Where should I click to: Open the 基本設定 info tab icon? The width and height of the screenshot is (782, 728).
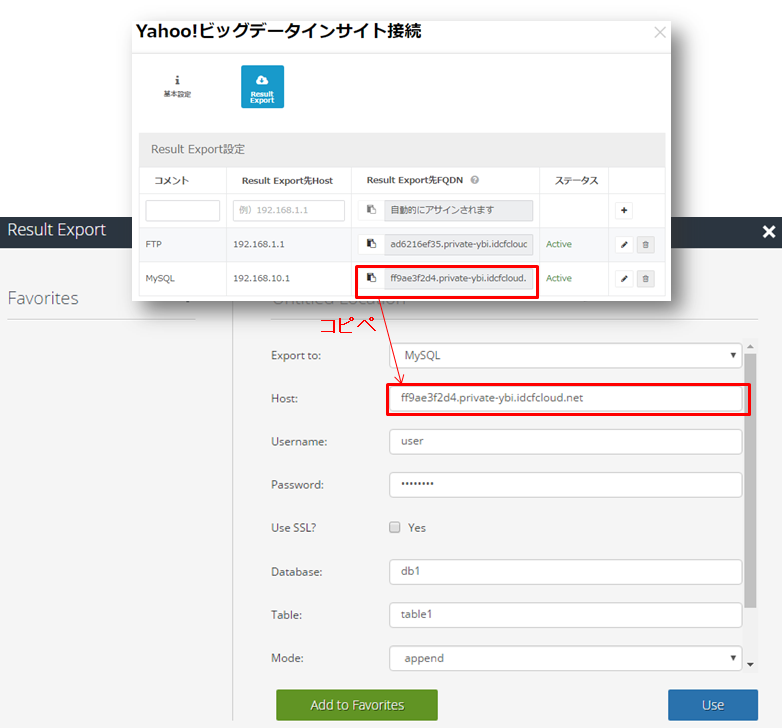pyautogui.click(x=177, y=86)
